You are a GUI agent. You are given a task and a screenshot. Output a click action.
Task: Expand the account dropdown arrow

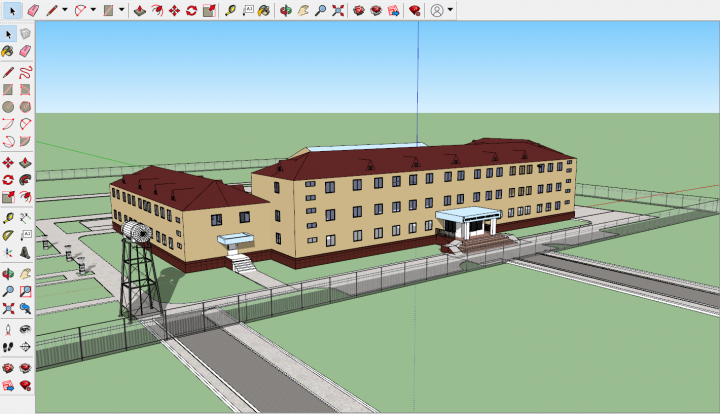click(x=450, y=10)
